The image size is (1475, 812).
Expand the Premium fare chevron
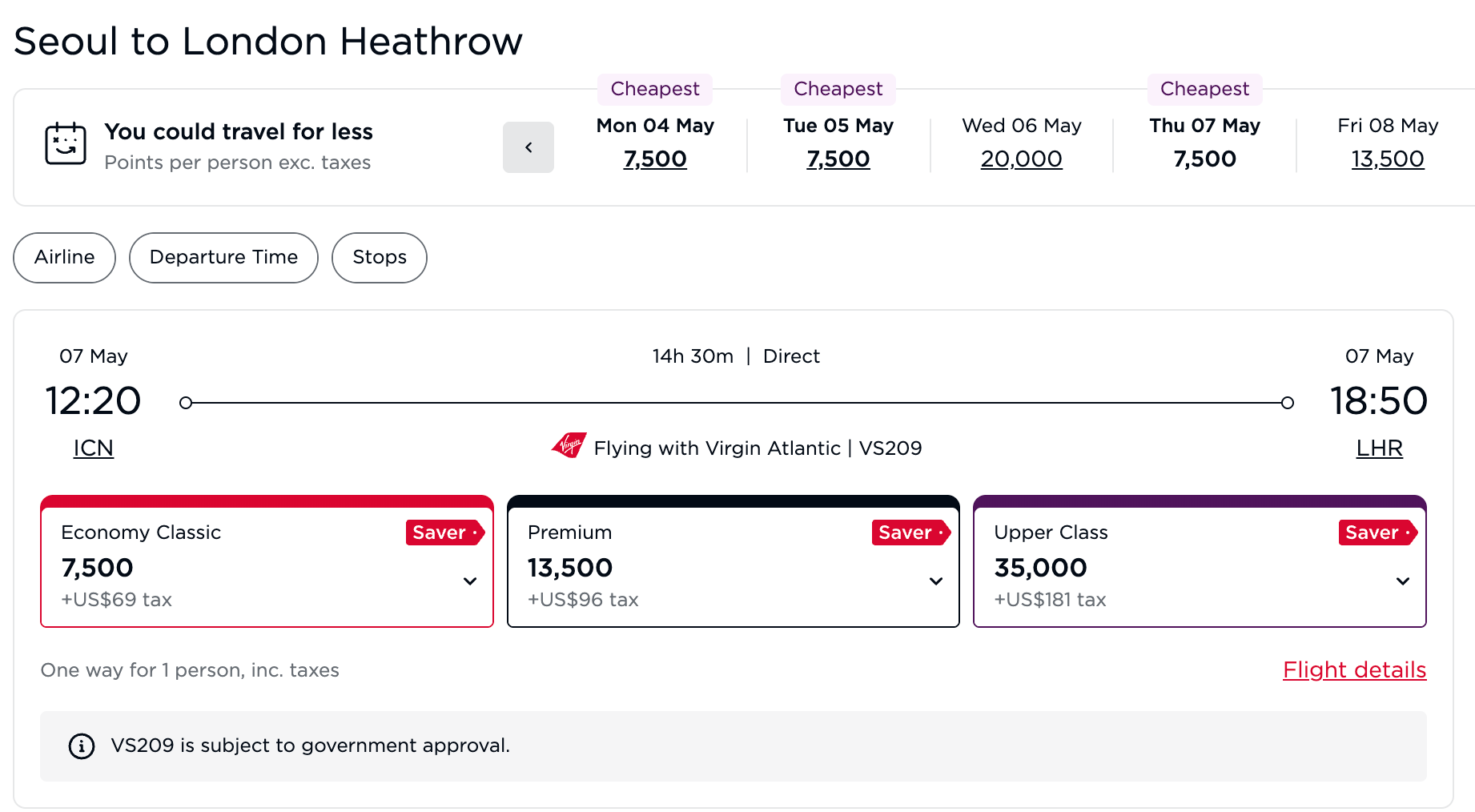tap(936, 581)
